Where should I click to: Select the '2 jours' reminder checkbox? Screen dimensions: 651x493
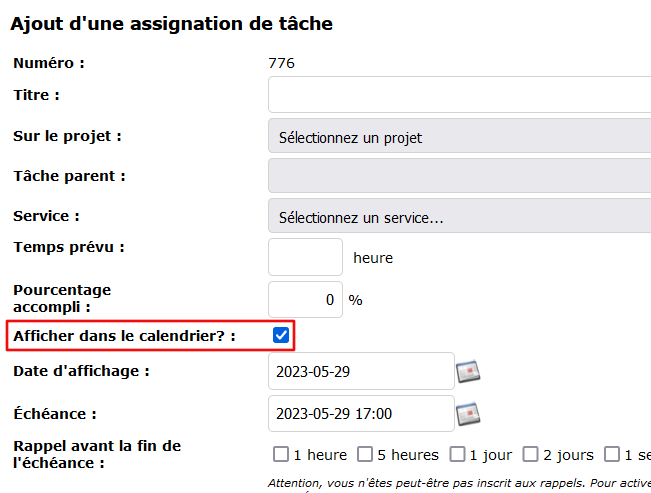[x=530, y=455]
